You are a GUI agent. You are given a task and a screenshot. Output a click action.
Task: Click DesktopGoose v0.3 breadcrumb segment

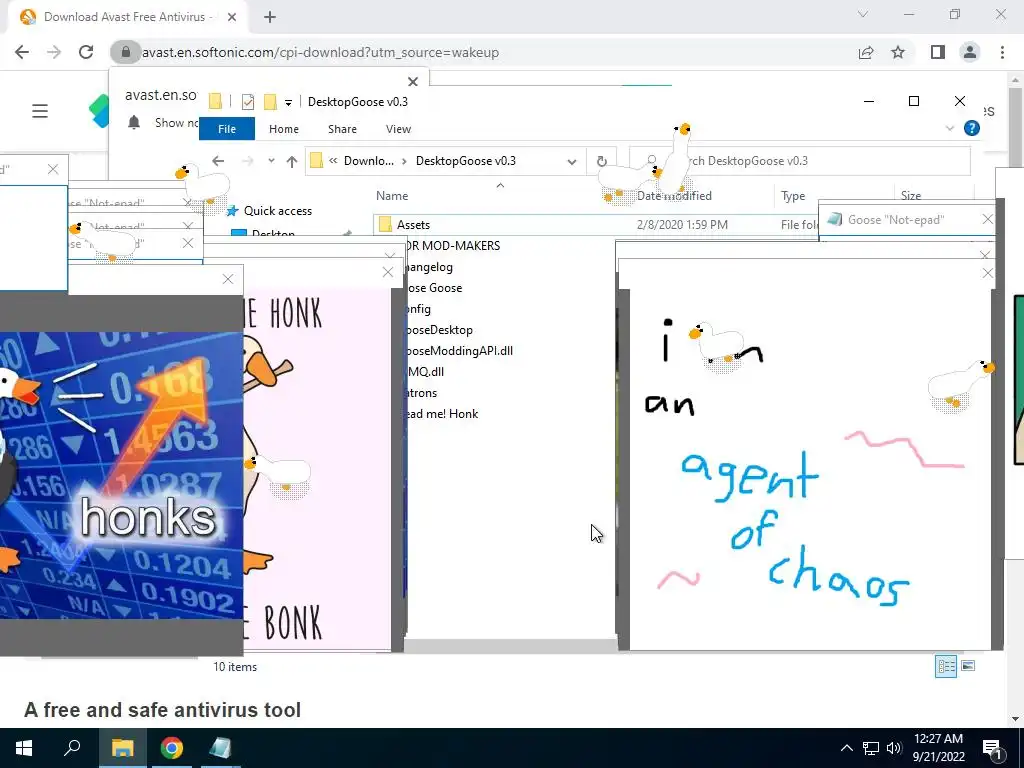tap(466, 161)
